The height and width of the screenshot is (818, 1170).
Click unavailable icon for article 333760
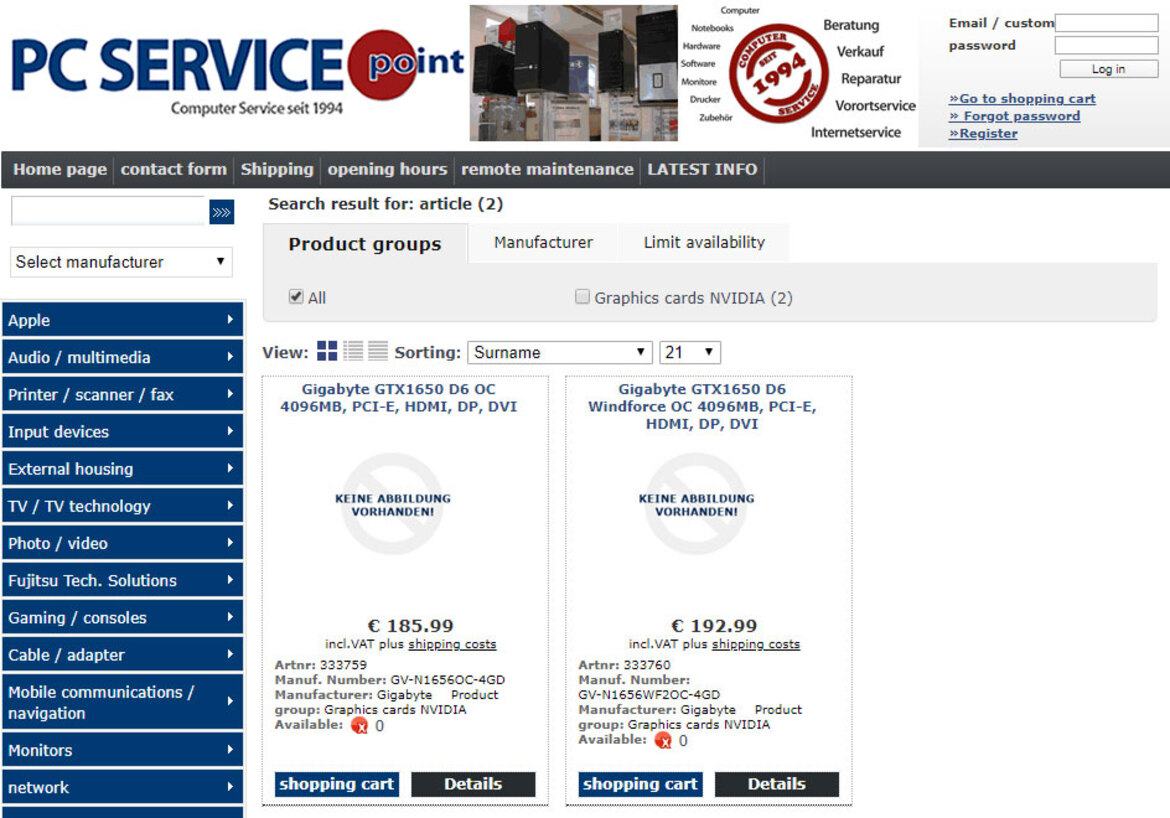663,740
